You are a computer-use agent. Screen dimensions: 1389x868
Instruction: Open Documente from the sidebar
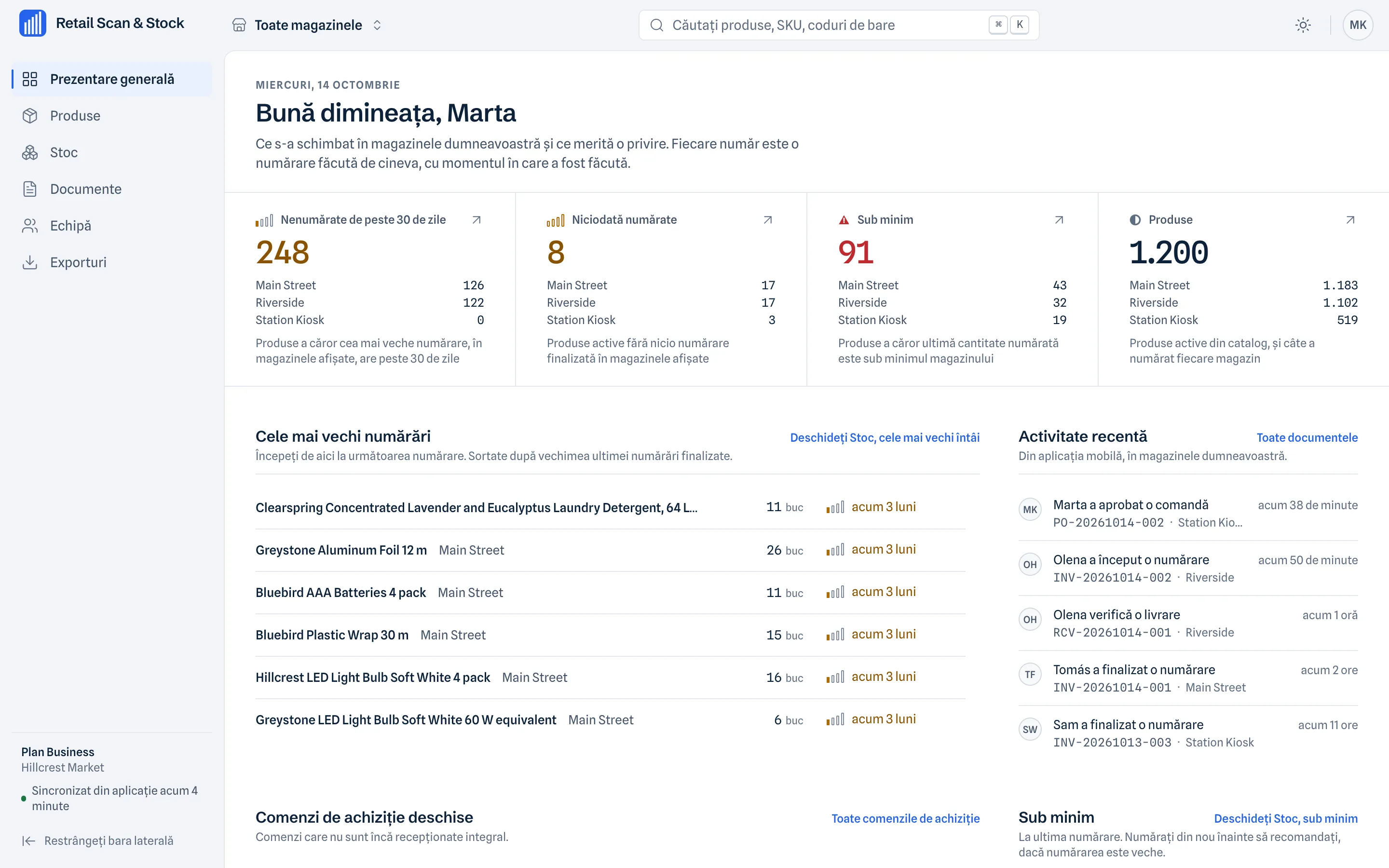tap(112, 189)
